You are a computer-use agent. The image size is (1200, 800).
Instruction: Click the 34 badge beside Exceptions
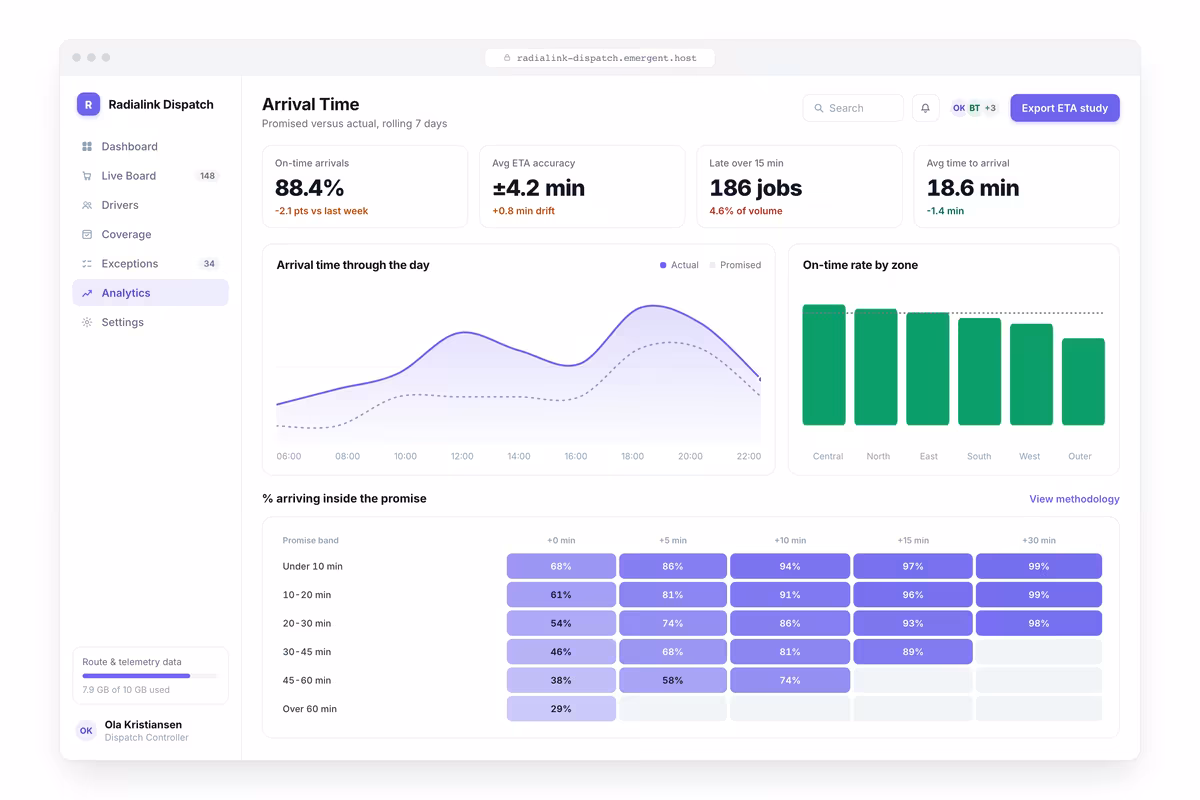(x=209, y=264)
